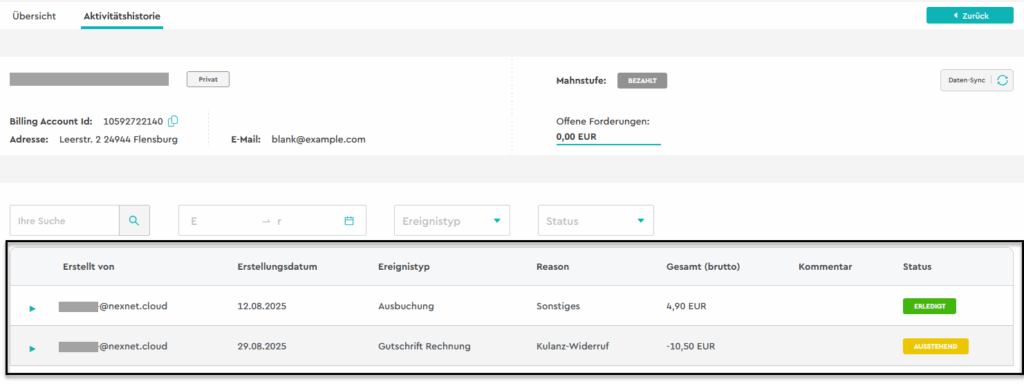Open the Status filter dropdown
This screenshot has height=384, width=1024.
pyautogui.click(x=596, y=221)
